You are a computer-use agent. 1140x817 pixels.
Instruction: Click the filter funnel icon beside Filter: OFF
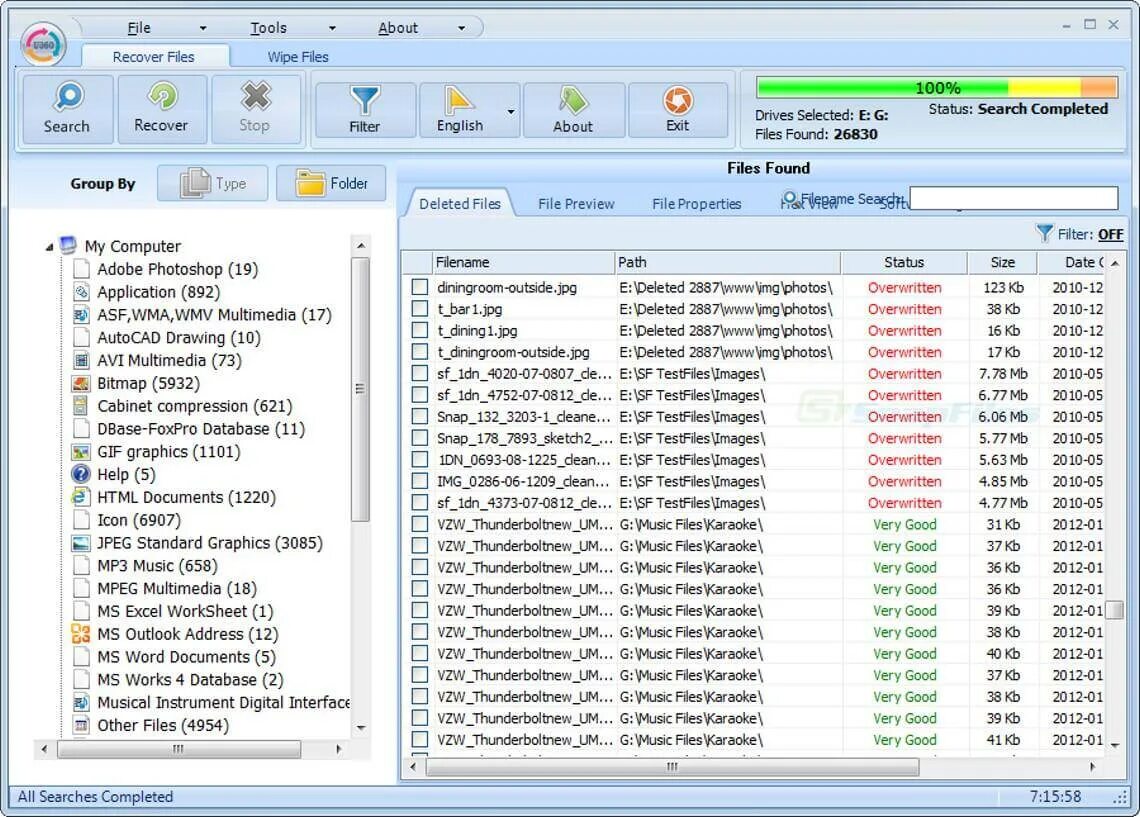(1044, 233)
